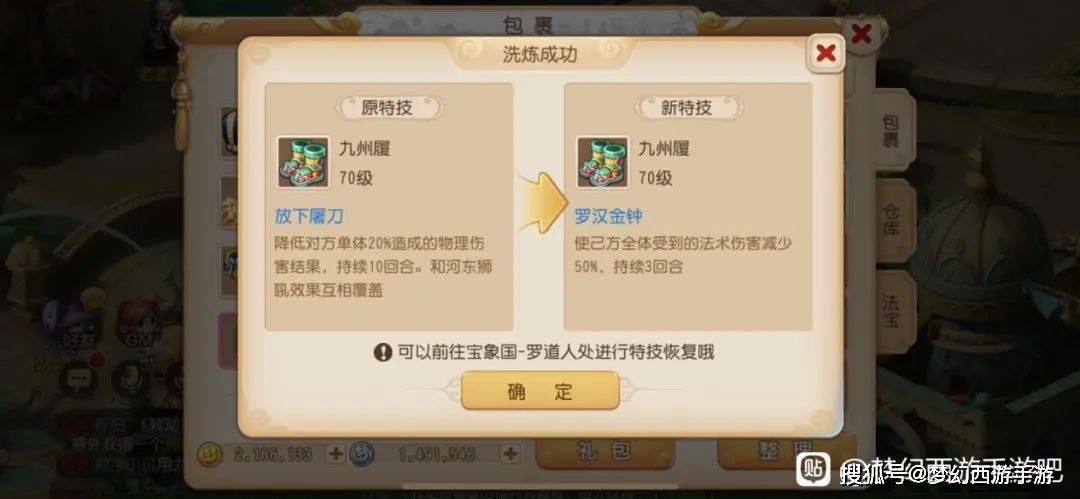Close the 洗炼成功 dialog with red X
This screenshot has height=499, width=1080.
point(825,53)
